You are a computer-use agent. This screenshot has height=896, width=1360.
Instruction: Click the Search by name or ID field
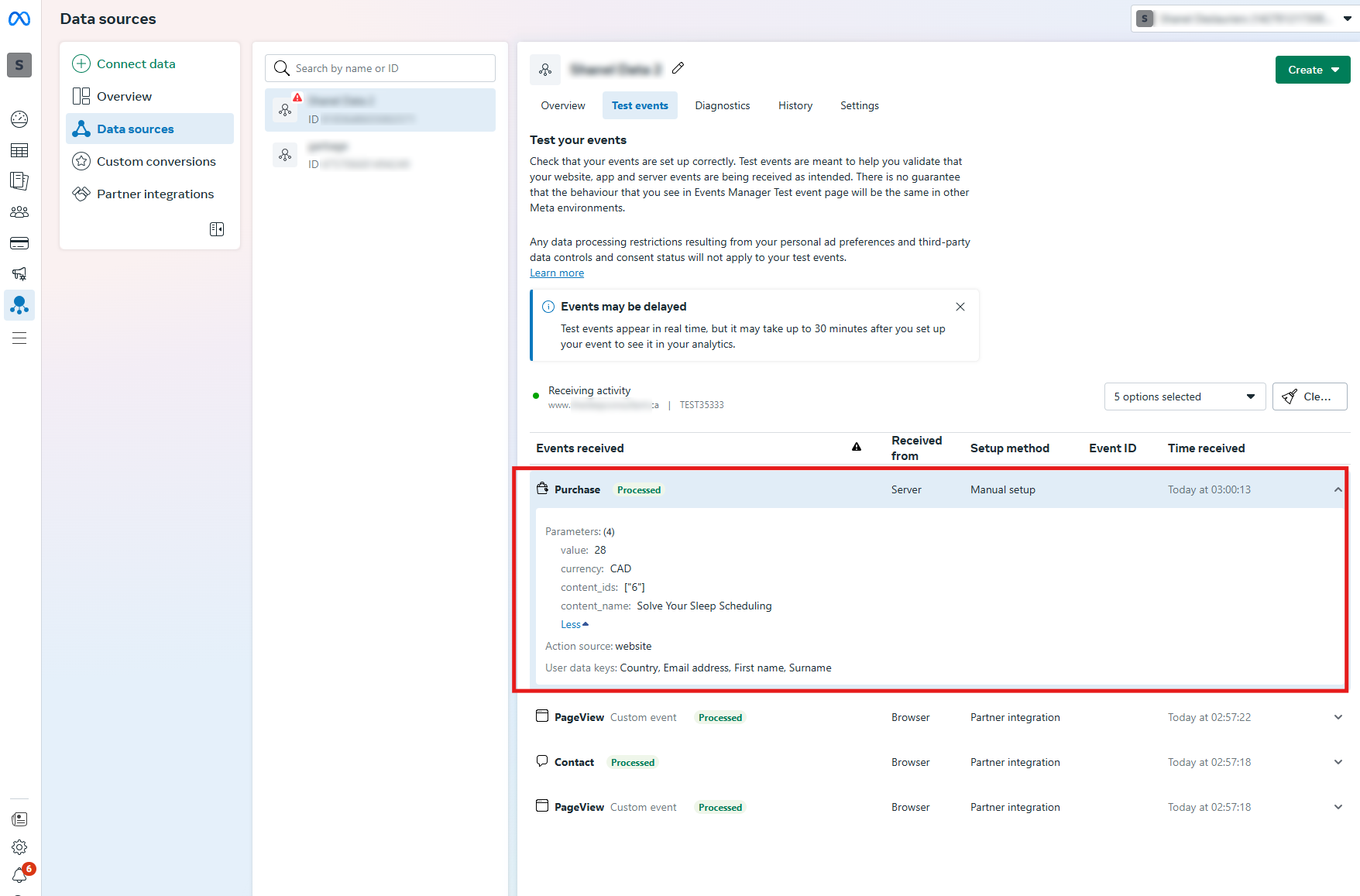tap(380, 69)
